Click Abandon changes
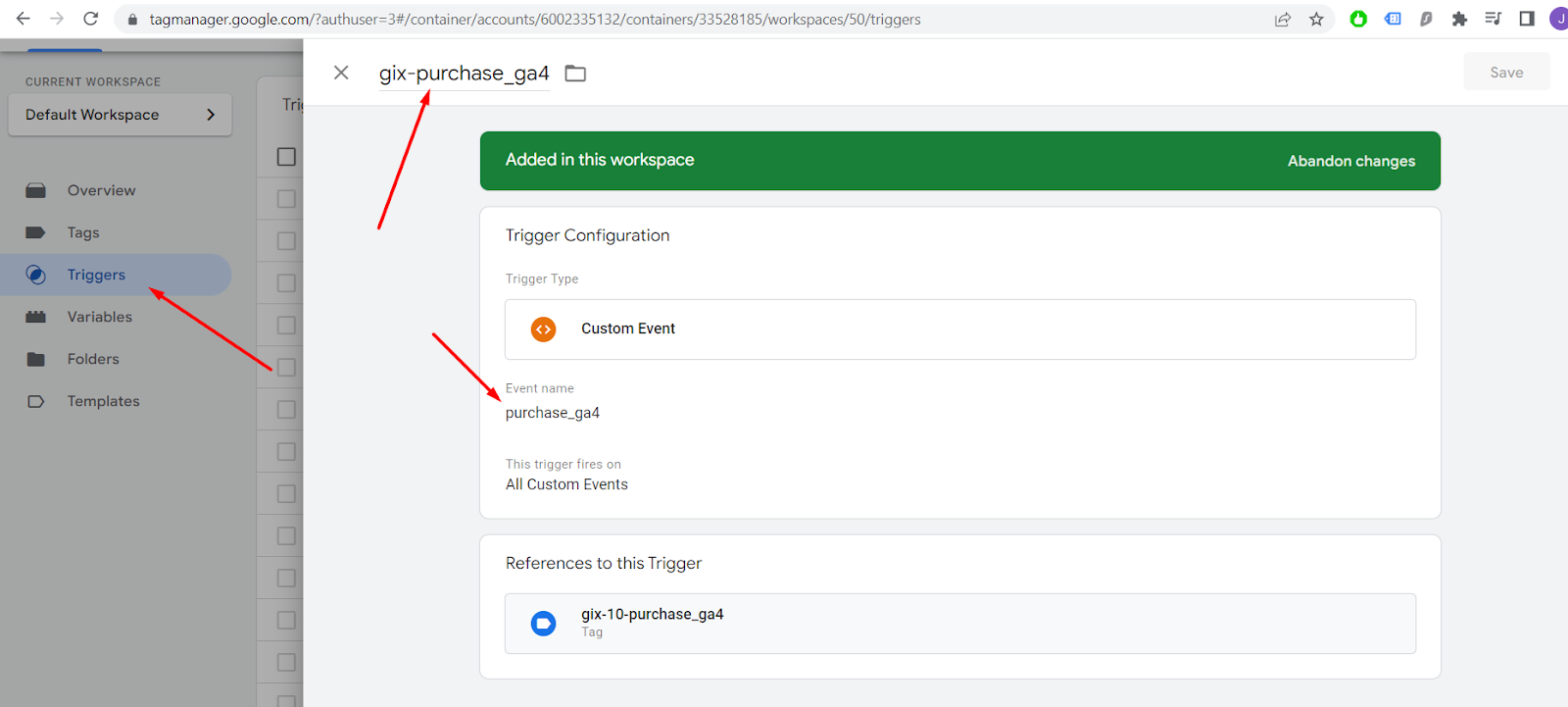The image size is (1568, 707). pyautogui.click(x=1351, y=161)
